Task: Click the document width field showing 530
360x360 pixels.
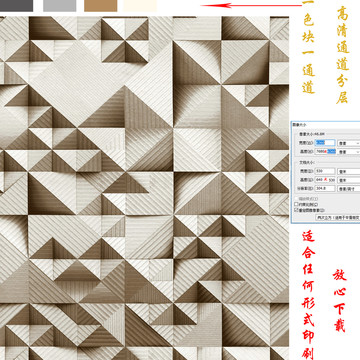Action: 324,171
